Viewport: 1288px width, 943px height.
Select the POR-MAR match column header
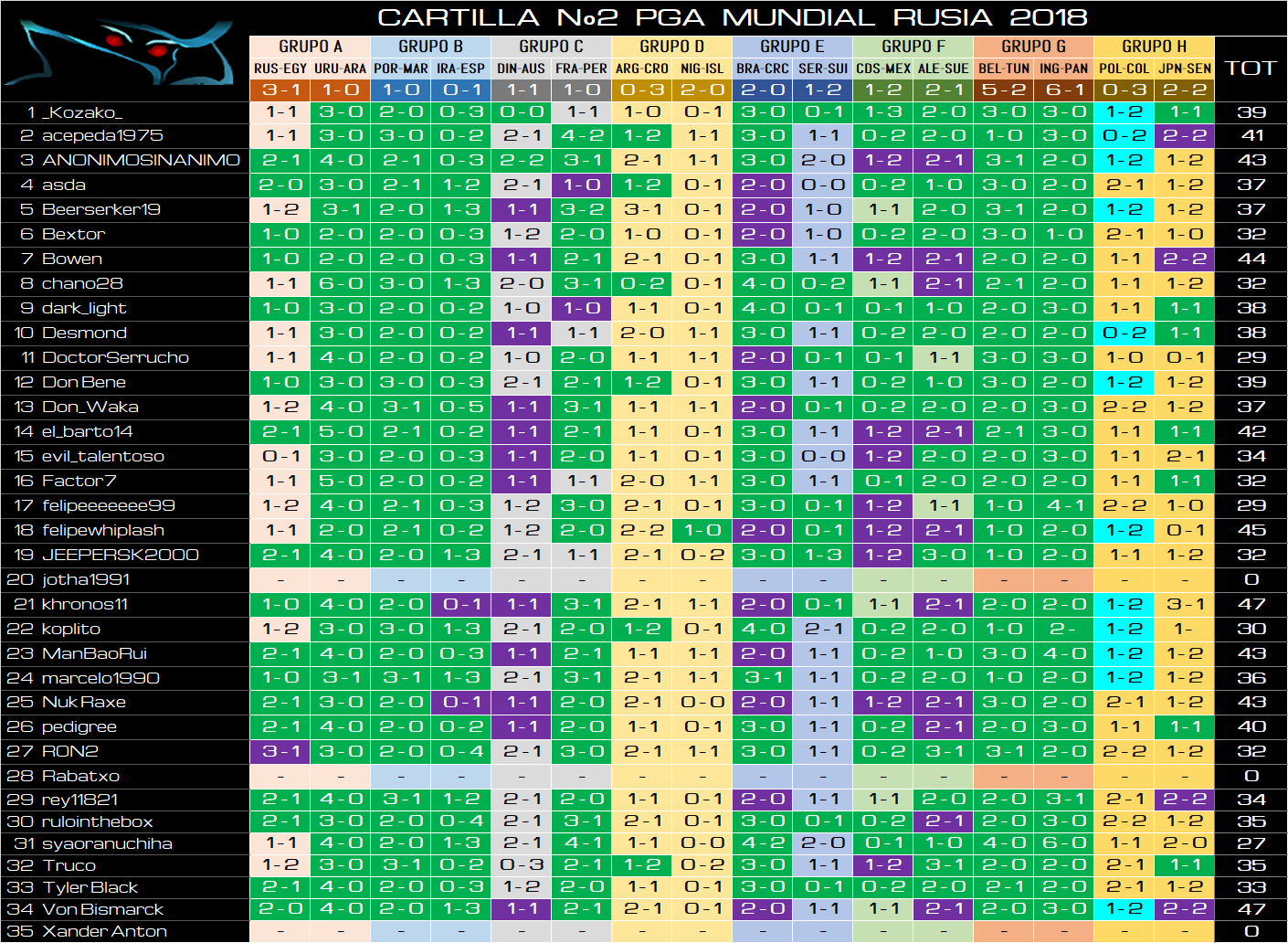401,69
